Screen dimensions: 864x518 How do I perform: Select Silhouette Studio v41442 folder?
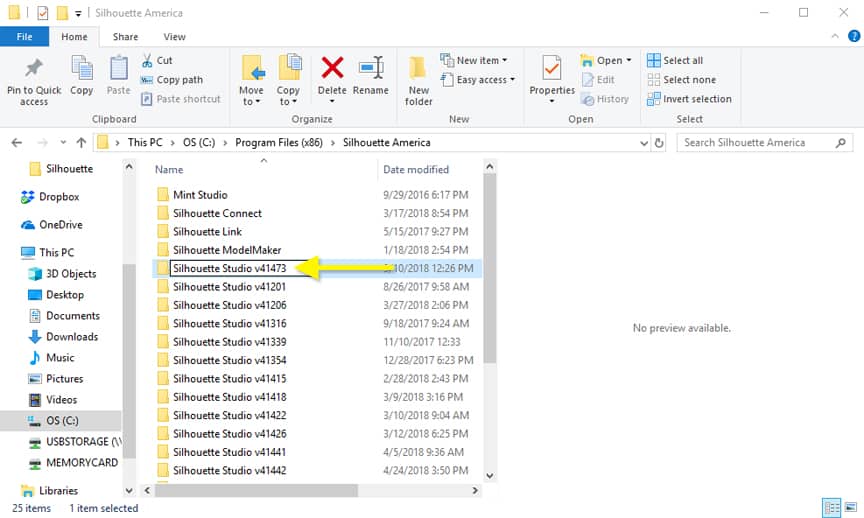click(x=229, y=471)
